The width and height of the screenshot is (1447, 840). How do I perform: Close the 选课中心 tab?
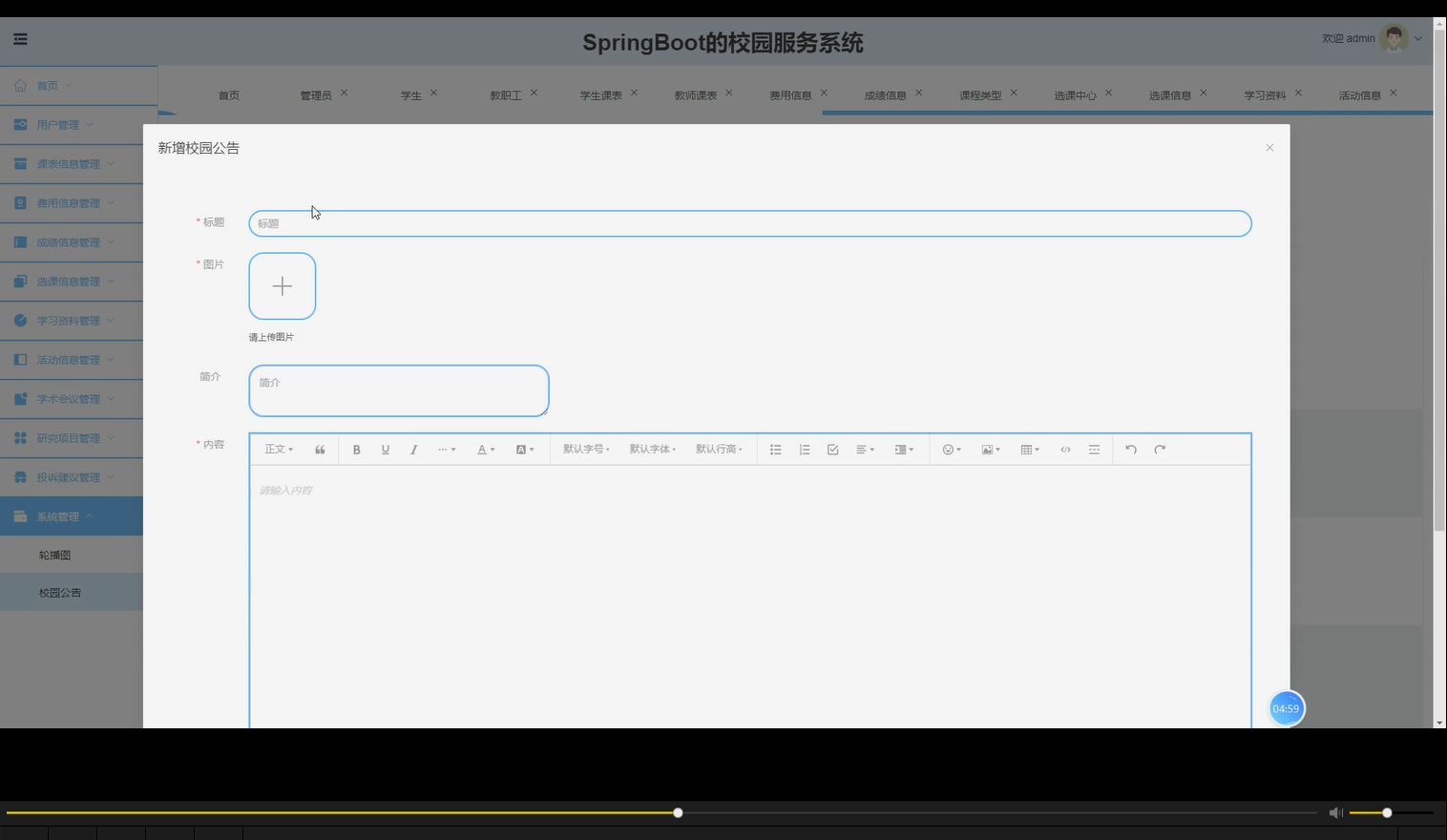click(x=1108, y=93)
